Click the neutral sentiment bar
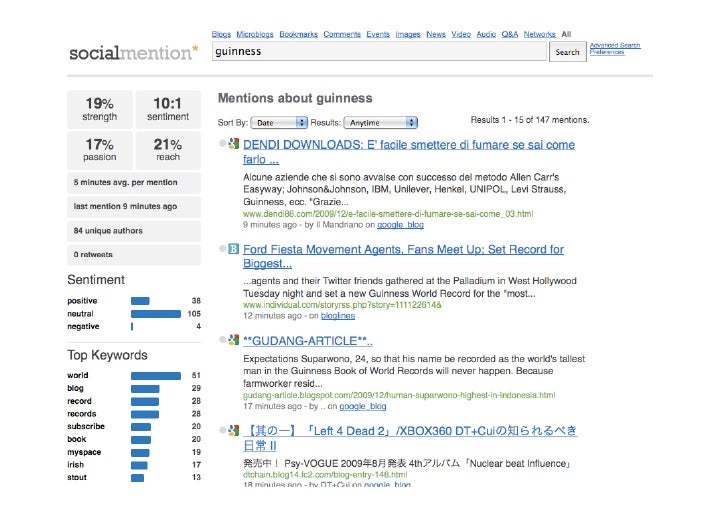Screen dimensions: 728x514 [x=156, y=314]
